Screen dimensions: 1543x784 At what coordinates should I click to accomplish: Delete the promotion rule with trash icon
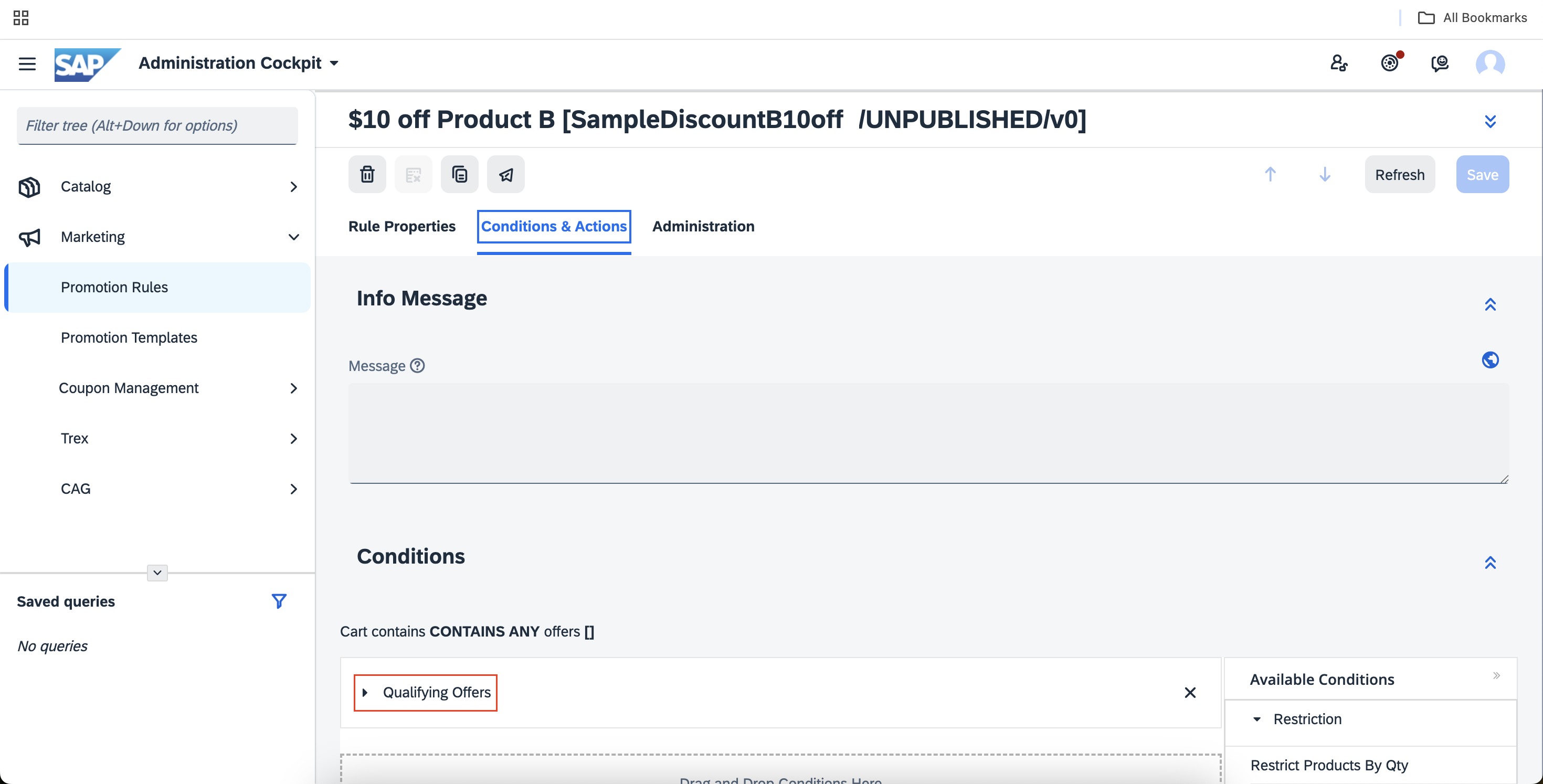pyautogui.click(x=367, y=174)
